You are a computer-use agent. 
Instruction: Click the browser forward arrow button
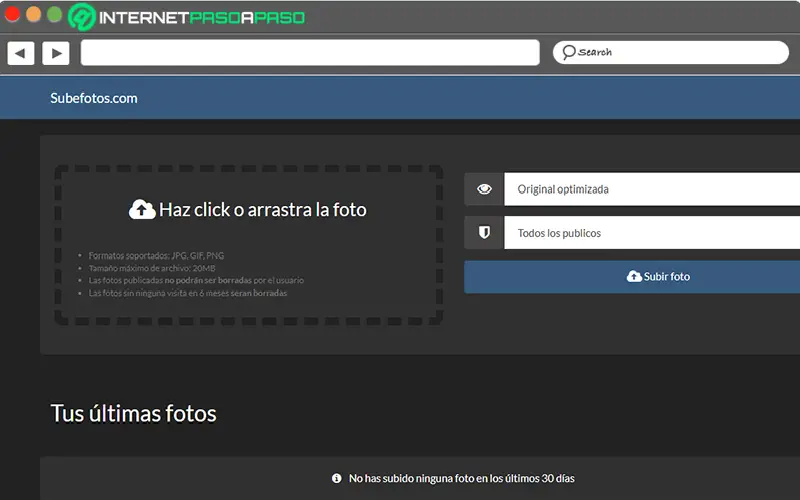click(x=56, y=53)
